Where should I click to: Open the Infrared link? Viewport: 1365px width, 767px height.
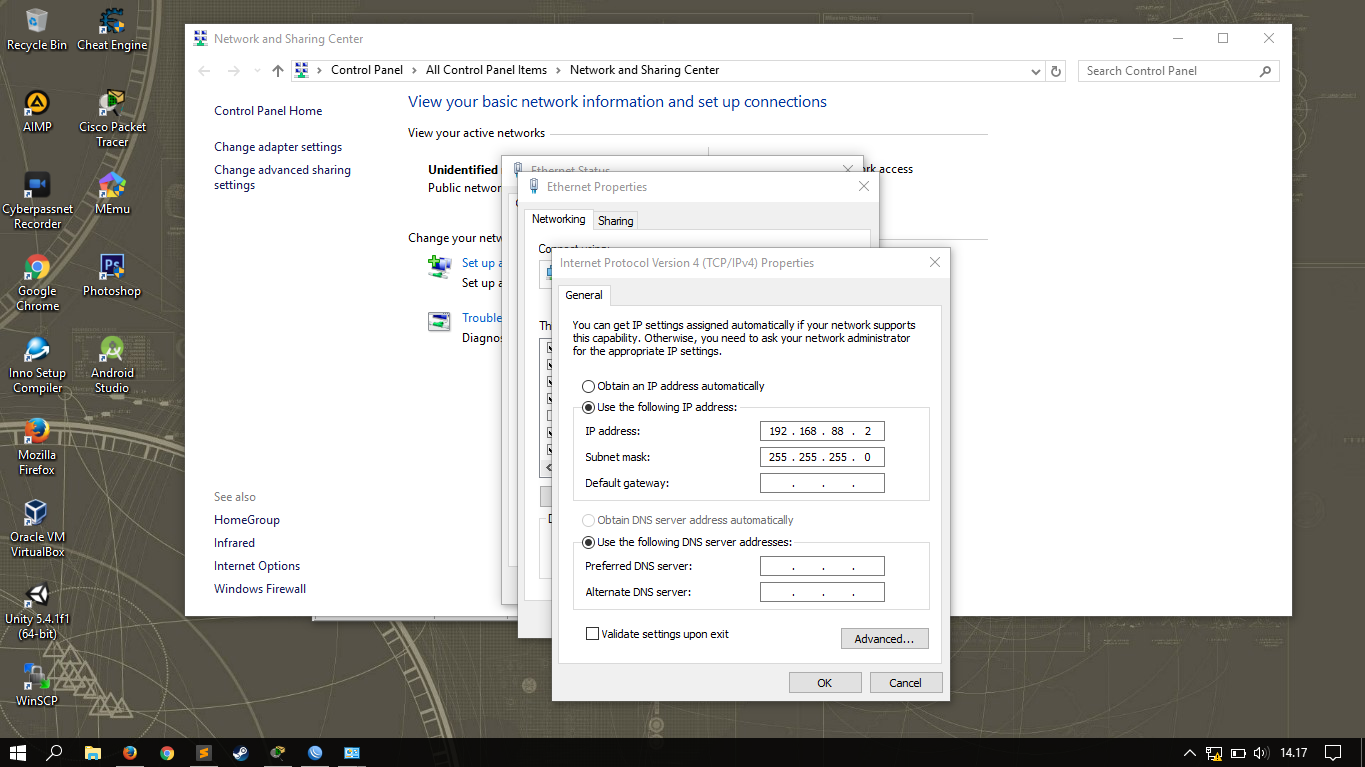[234, 543]
